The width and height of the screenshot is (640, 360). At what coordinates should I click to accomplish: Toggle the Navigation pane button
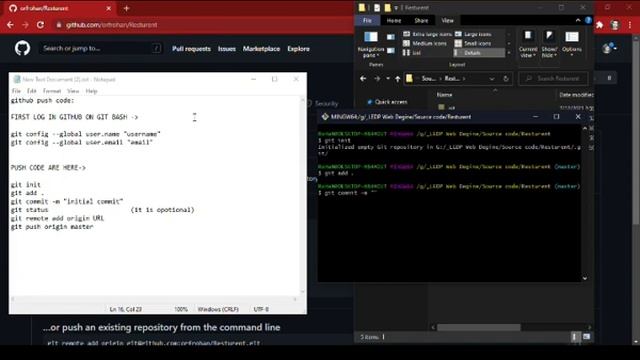[371, 44]
